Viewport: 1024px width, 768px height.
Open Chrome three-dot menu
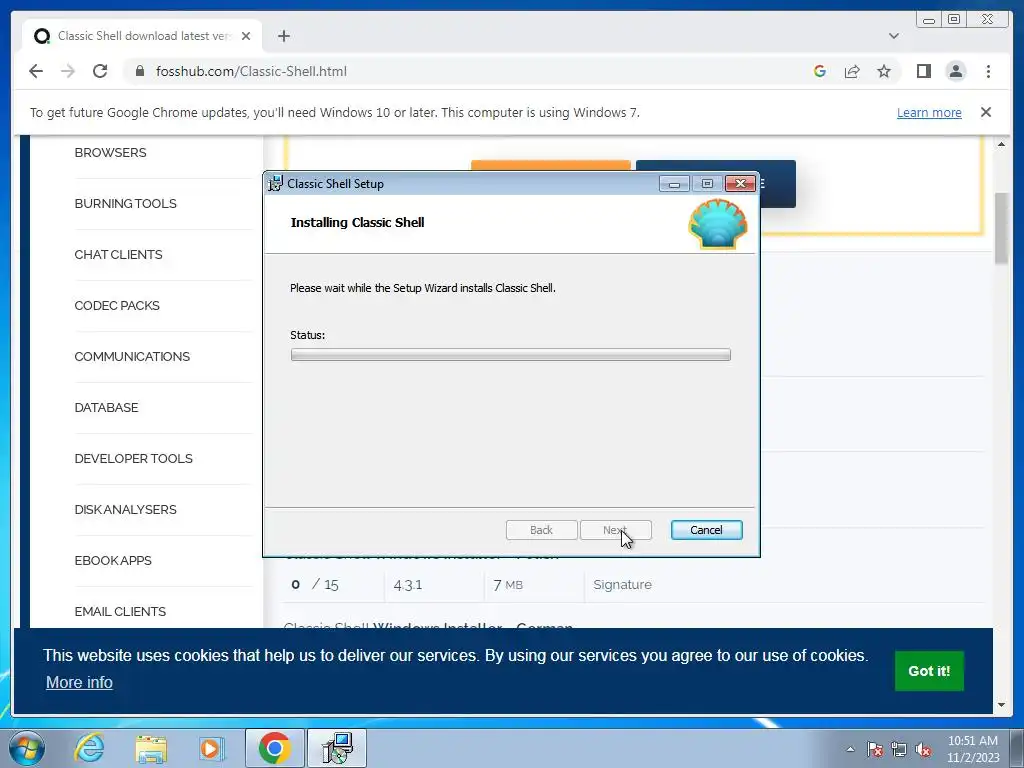coord(988,71)
